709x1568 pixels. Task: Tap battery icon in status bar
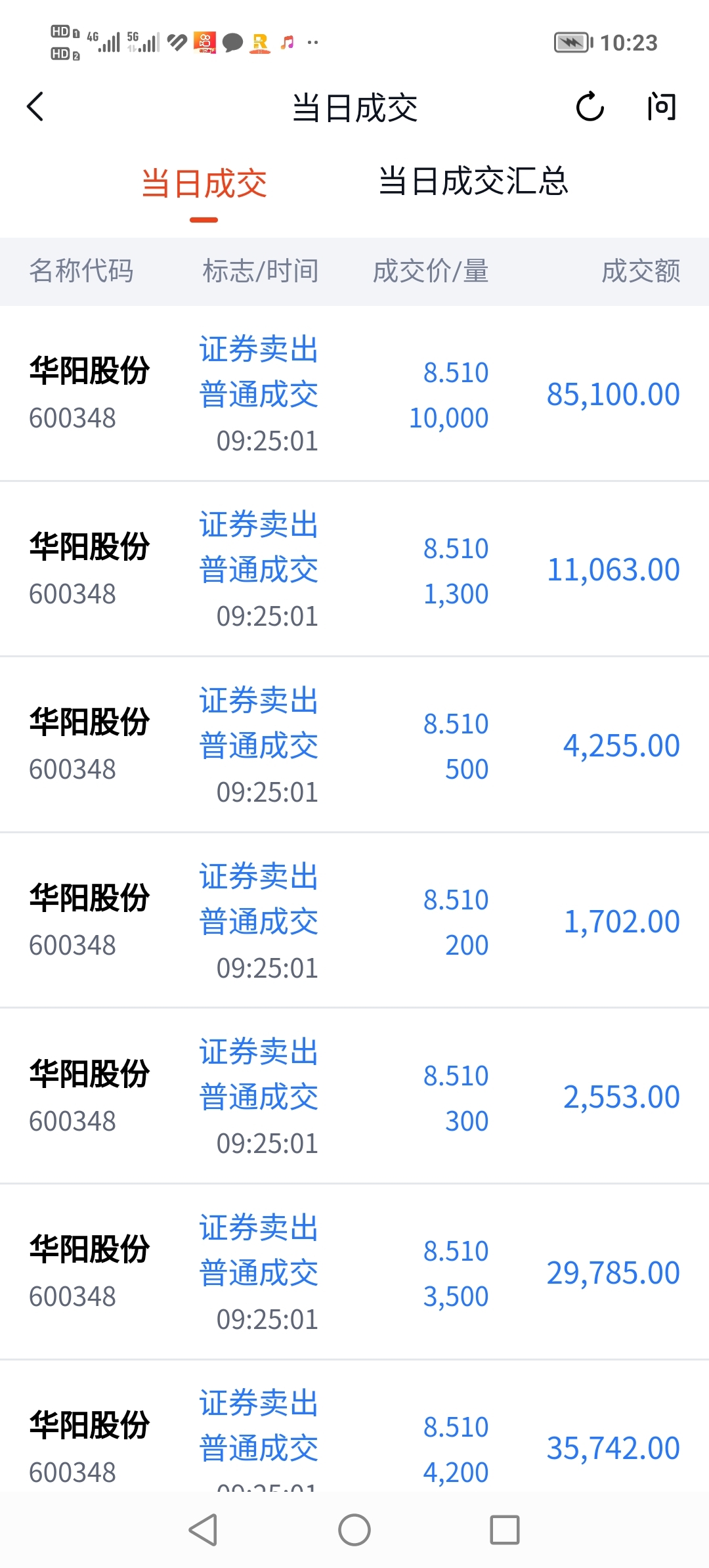tap(573, 43)
